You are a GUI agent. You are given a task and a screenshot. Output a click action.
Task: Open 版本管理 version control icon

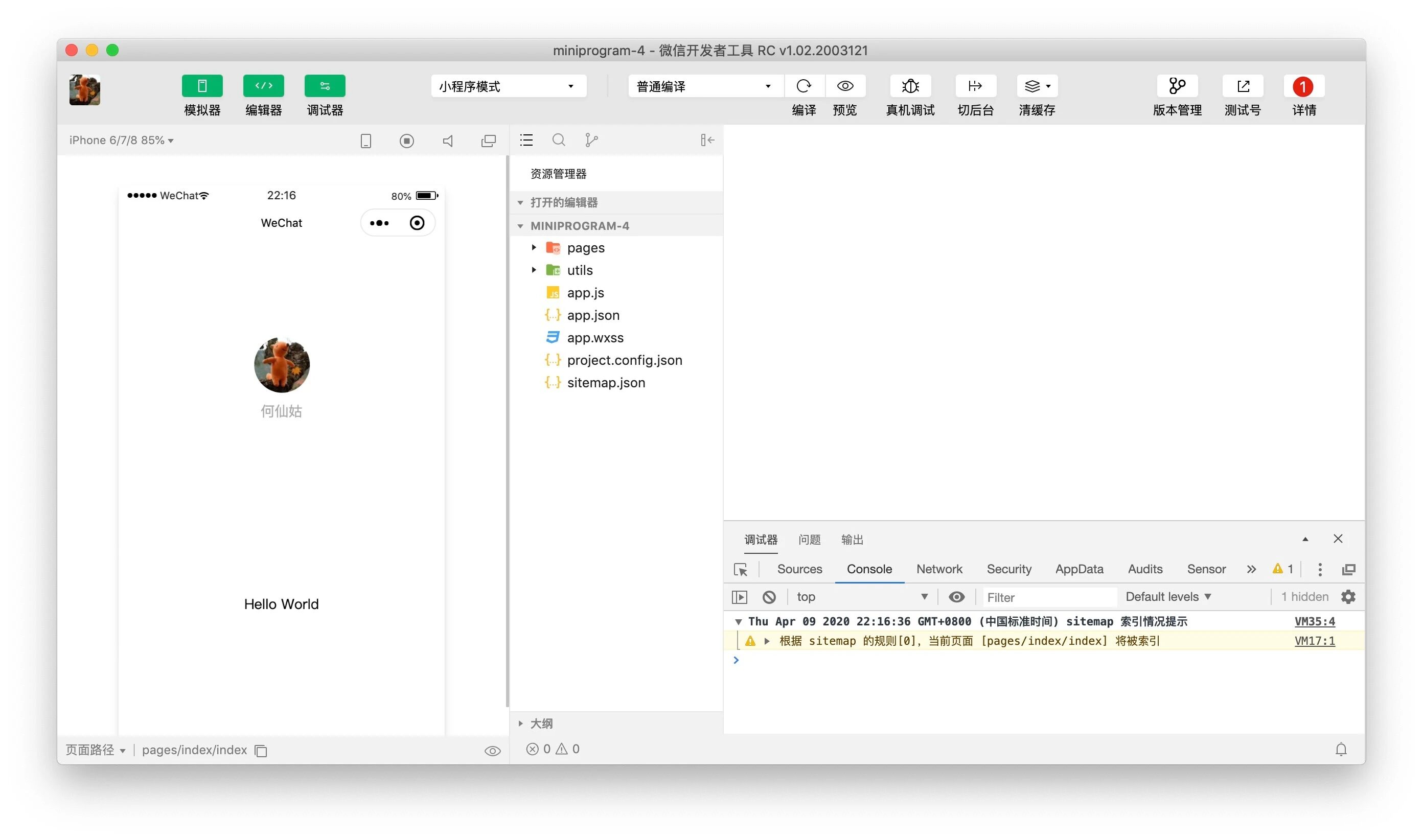pos(1177,86)
